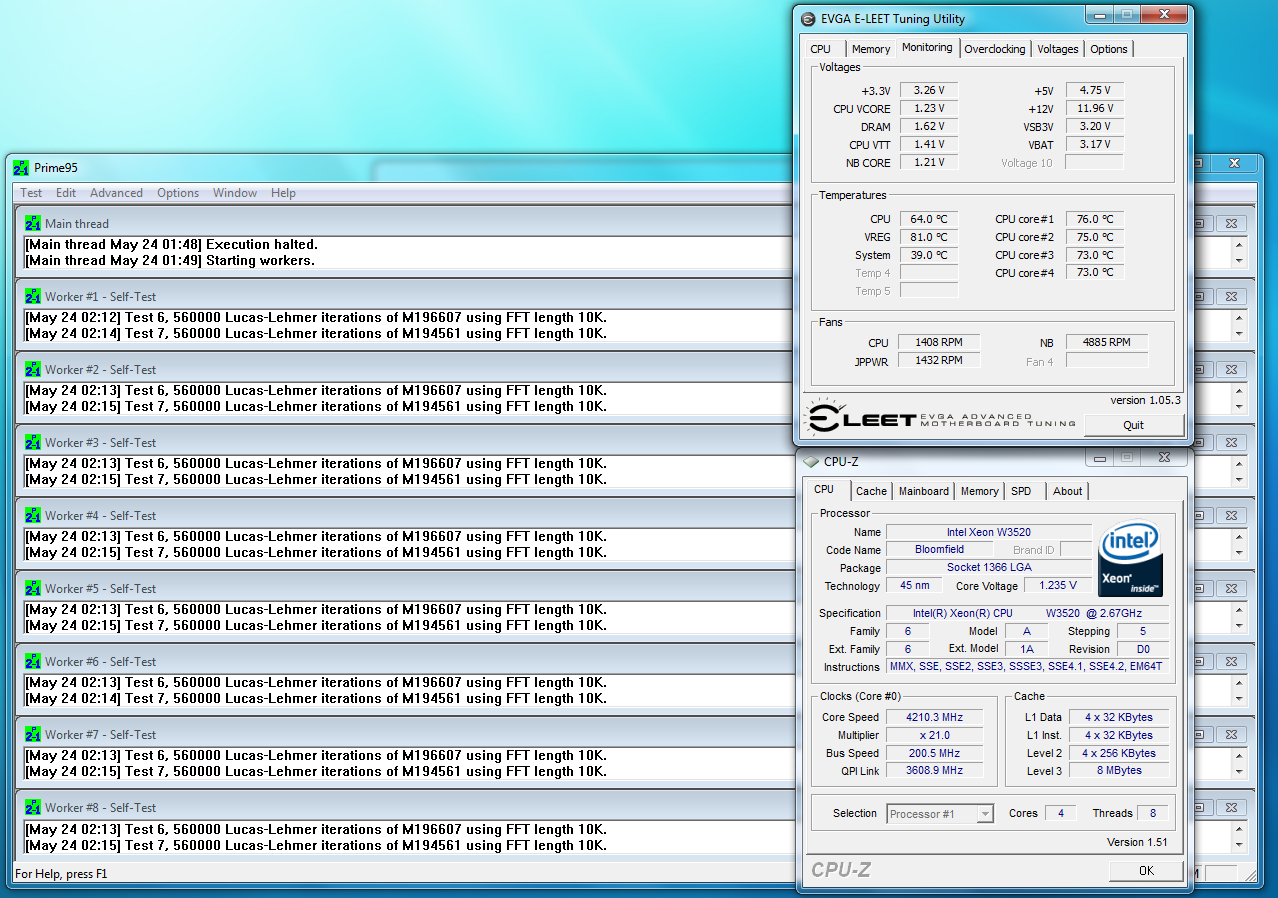Click Quit in EVGA E-LEET
The height and width of the screenshot is (898, 1278).
pos(1133,425)
